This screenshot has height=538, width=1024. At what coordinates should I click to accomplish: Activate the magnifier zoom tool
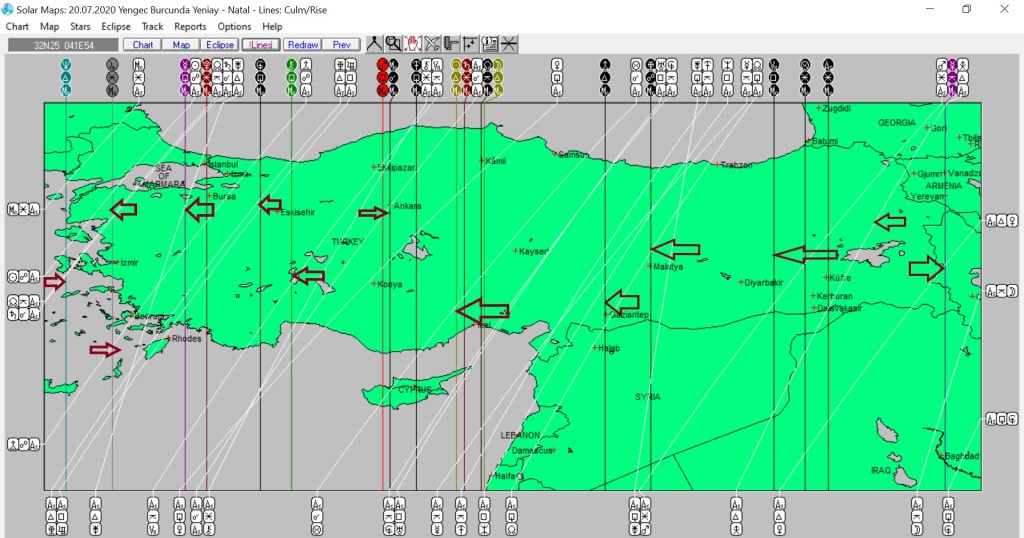tap(393, 44)
